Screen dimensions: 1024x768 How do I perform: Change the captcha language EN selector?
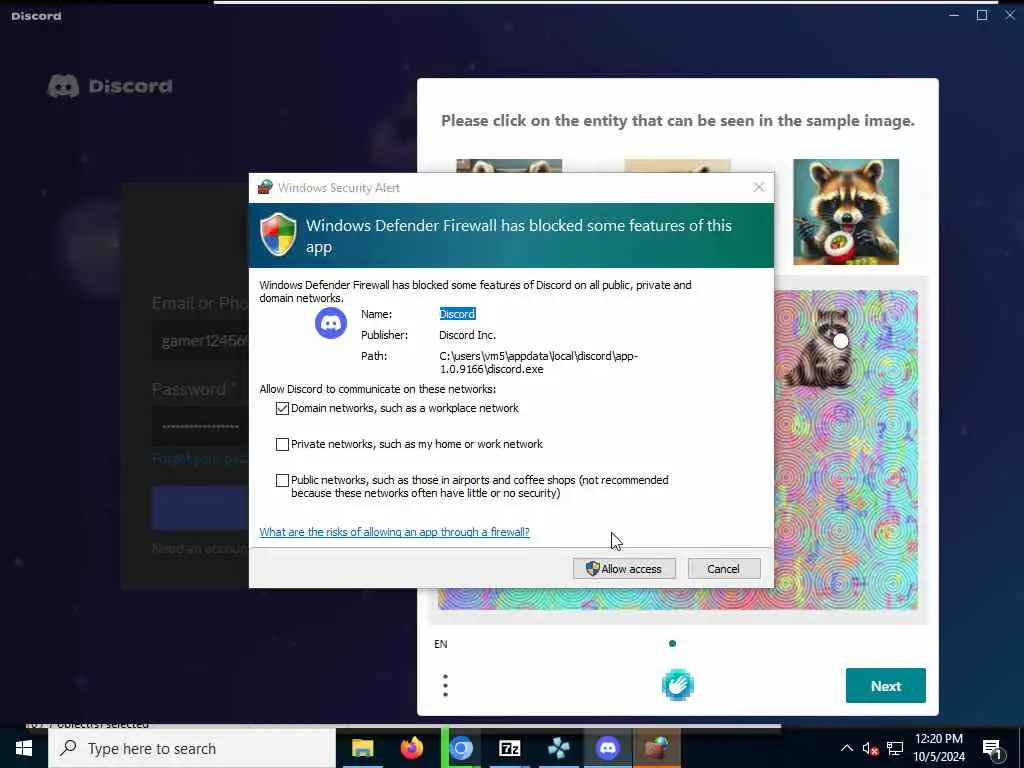tap(441, 644)
